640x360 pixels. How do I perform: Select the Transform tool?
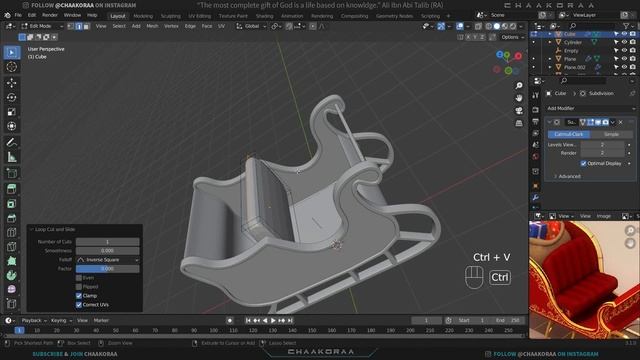pyautogui.click(x=11, y=126)
